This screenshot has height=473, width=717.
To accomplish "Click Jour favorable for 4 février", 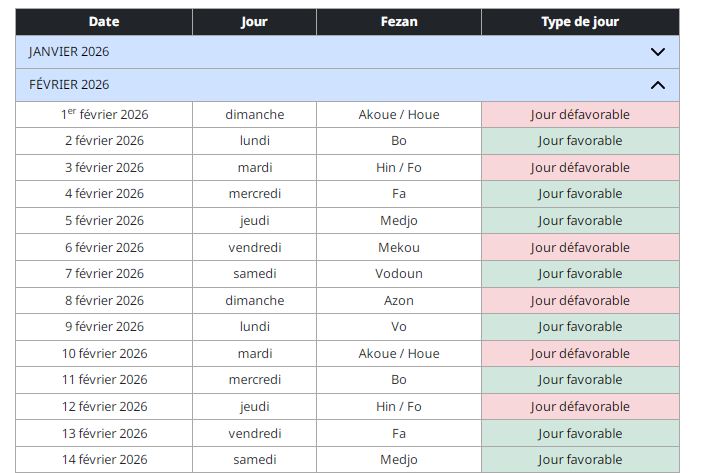I will 580,194.
